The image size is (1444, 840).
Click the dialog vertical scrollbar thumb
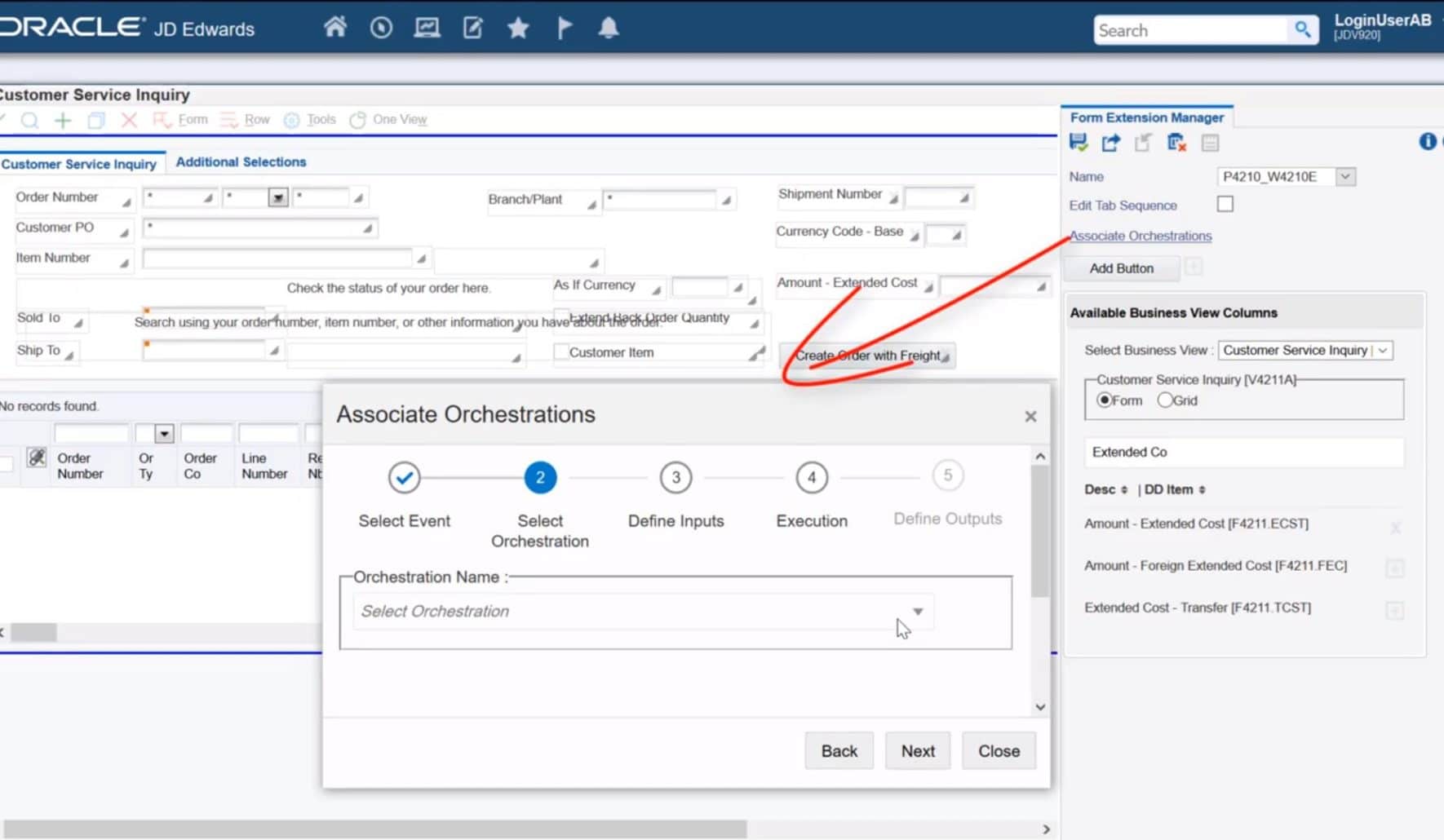point(1039,532)
